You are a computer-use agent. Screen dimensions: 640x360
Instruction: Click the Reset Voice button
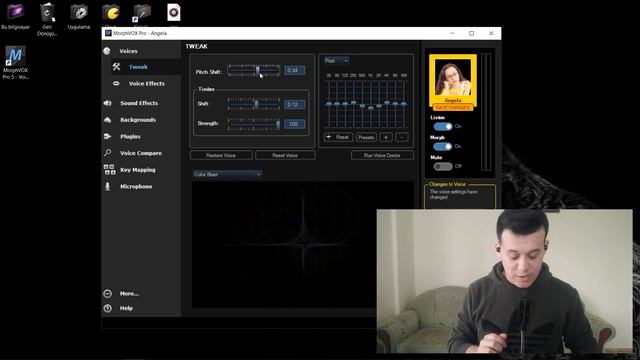[x=285, y=155]
